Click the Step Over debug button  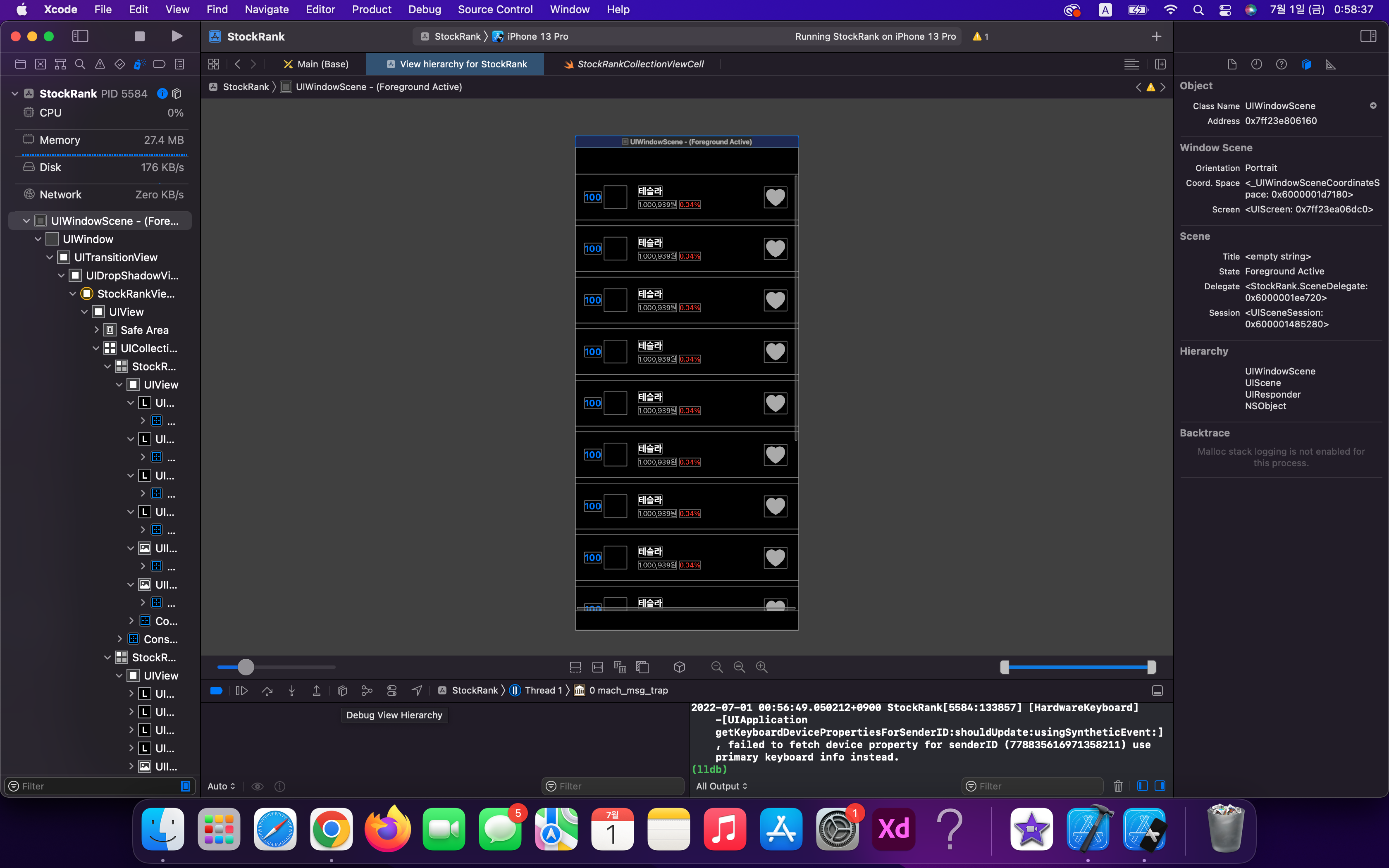[267, 691]
